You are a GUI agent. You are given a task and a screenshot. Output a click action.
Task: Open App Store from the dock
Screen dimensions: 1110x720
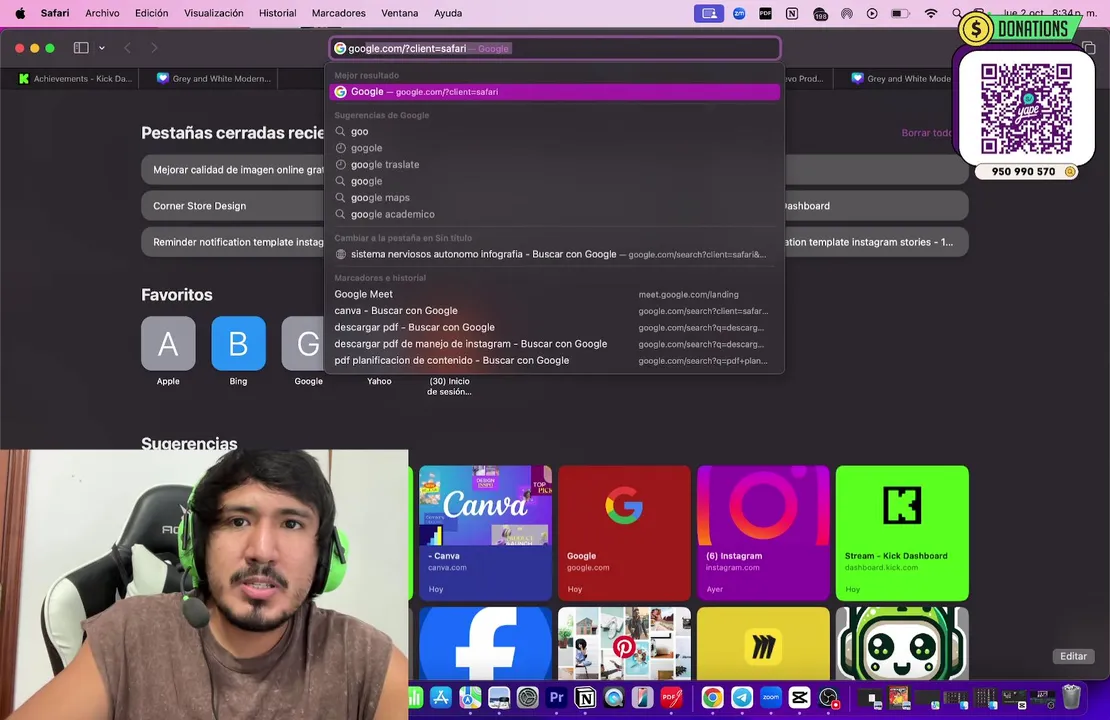pos(441,698)
